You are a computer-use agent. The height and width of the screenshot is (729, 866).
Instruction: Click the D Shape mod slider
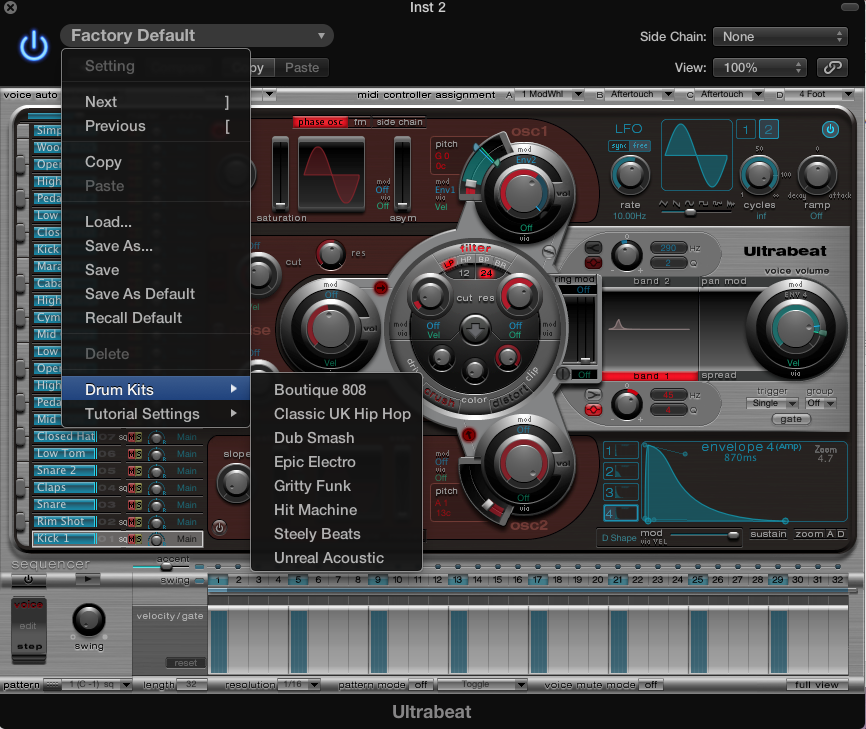point(704,535)
